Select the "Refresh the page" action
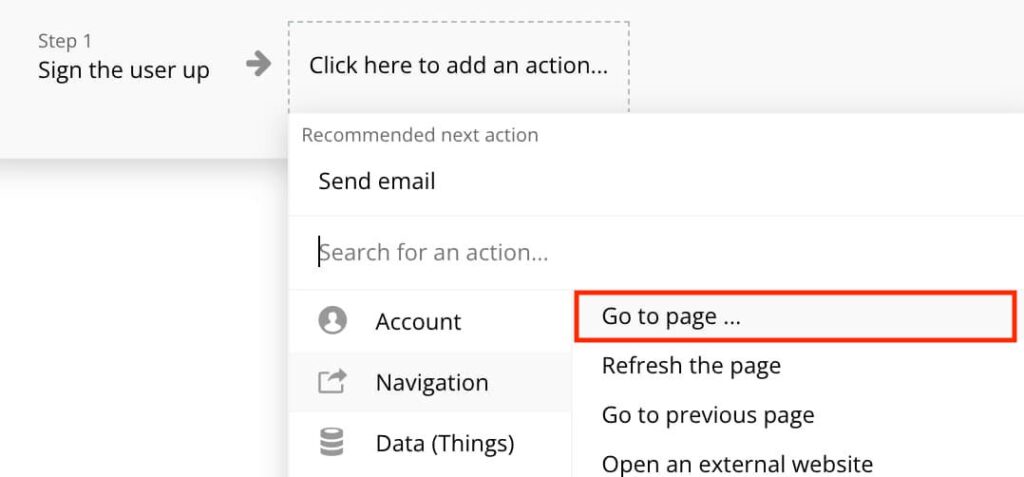The image size is (1024, 477). (691, 365)
